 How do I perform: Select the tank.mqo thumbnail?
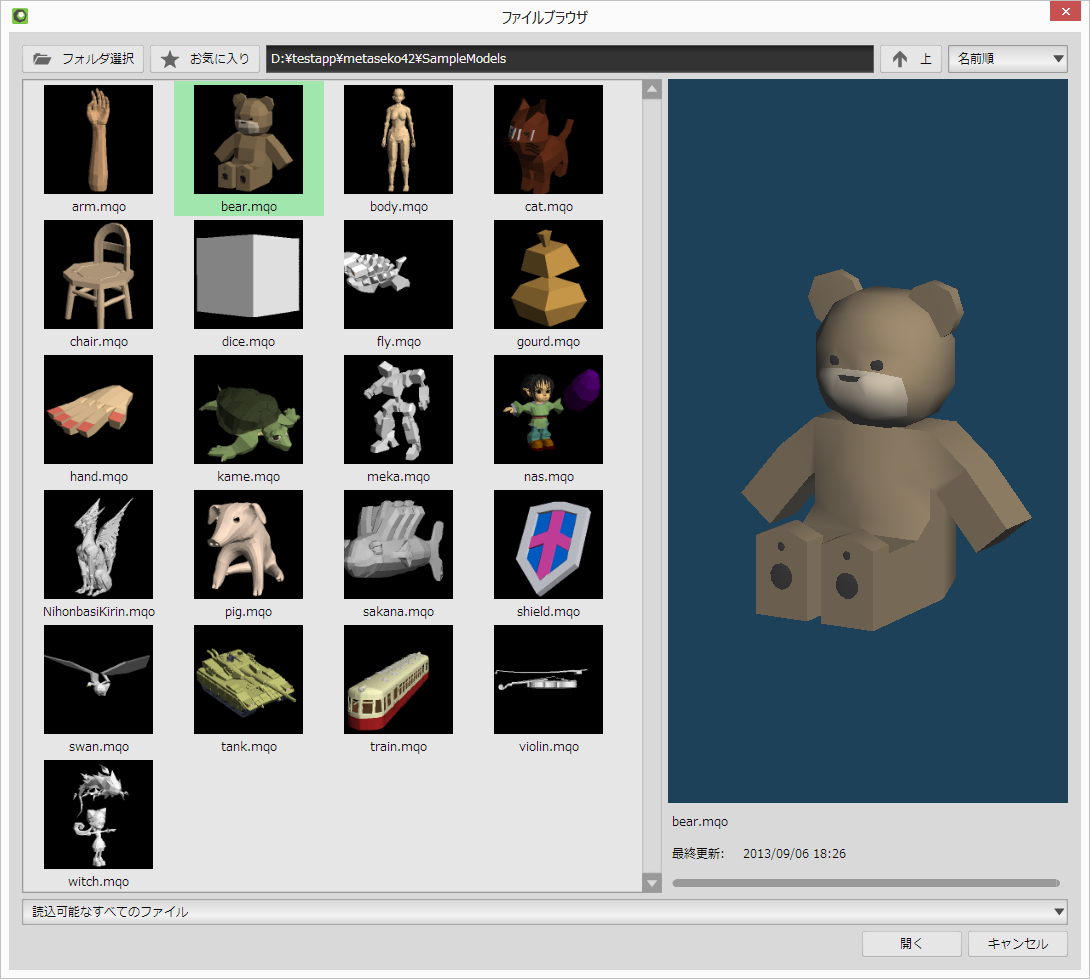(249, 679)
